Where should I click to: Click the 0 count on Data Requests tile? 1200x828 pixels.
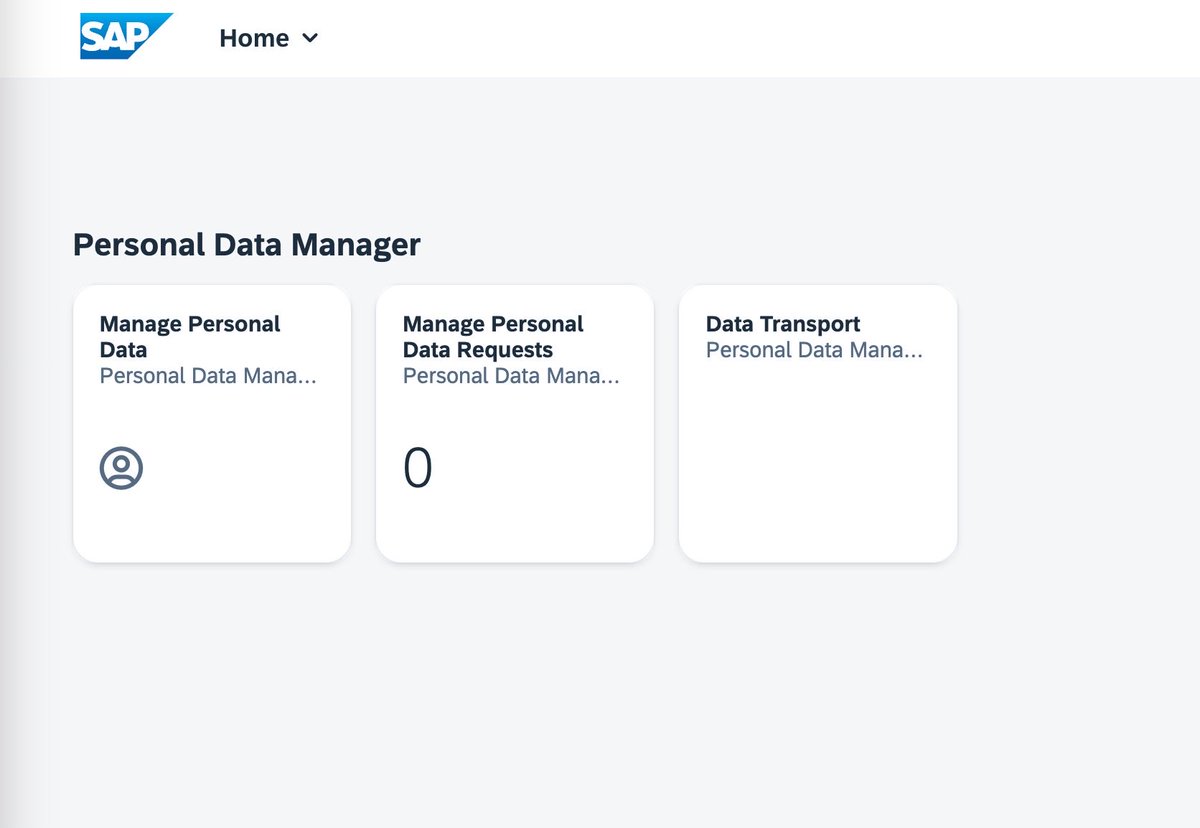[418, 467]
